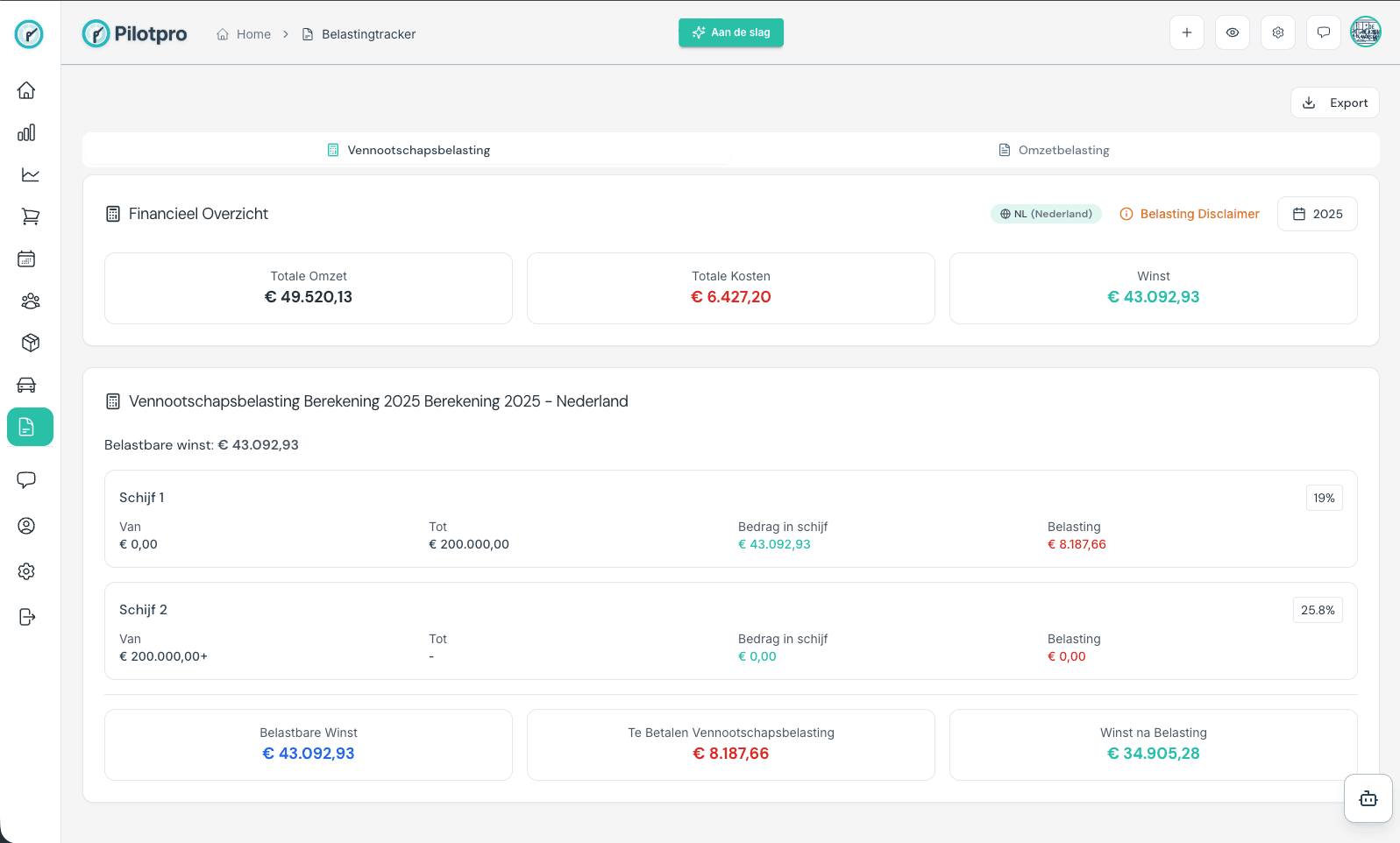Open the calendar icon in sidebar

[26, 259]
